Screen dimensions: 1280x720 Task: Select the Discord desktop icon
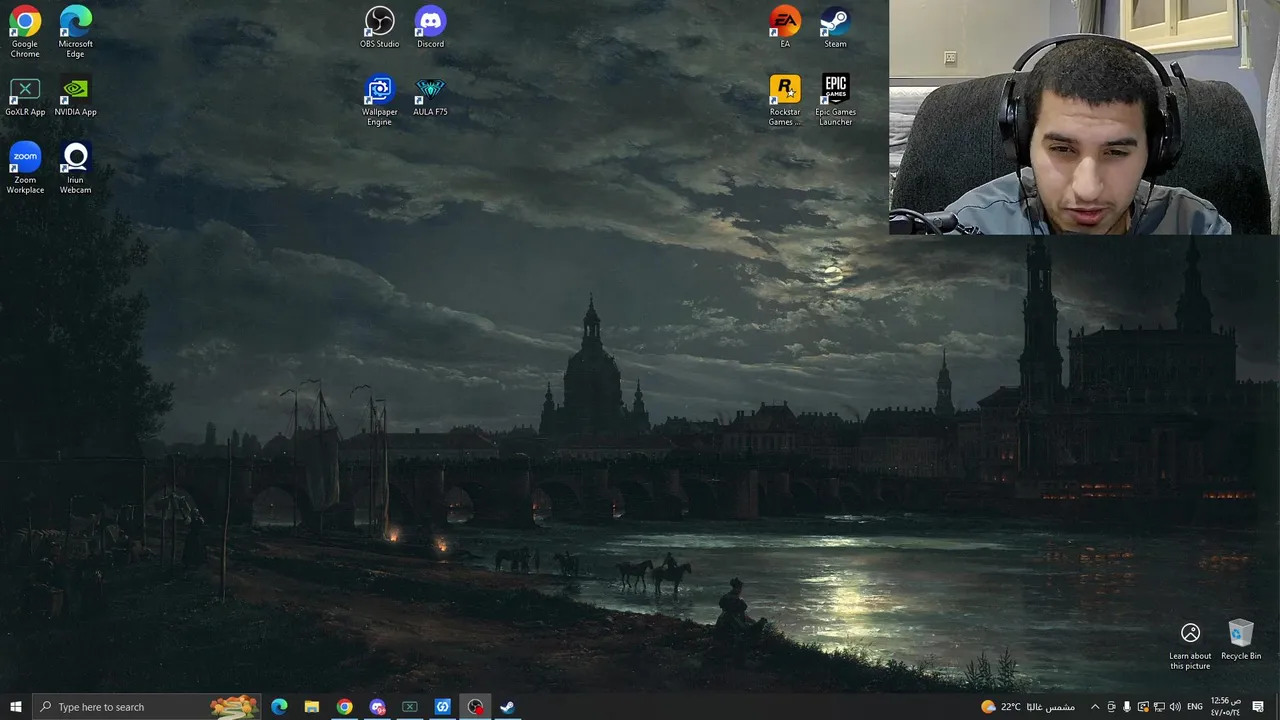point(430,27)
